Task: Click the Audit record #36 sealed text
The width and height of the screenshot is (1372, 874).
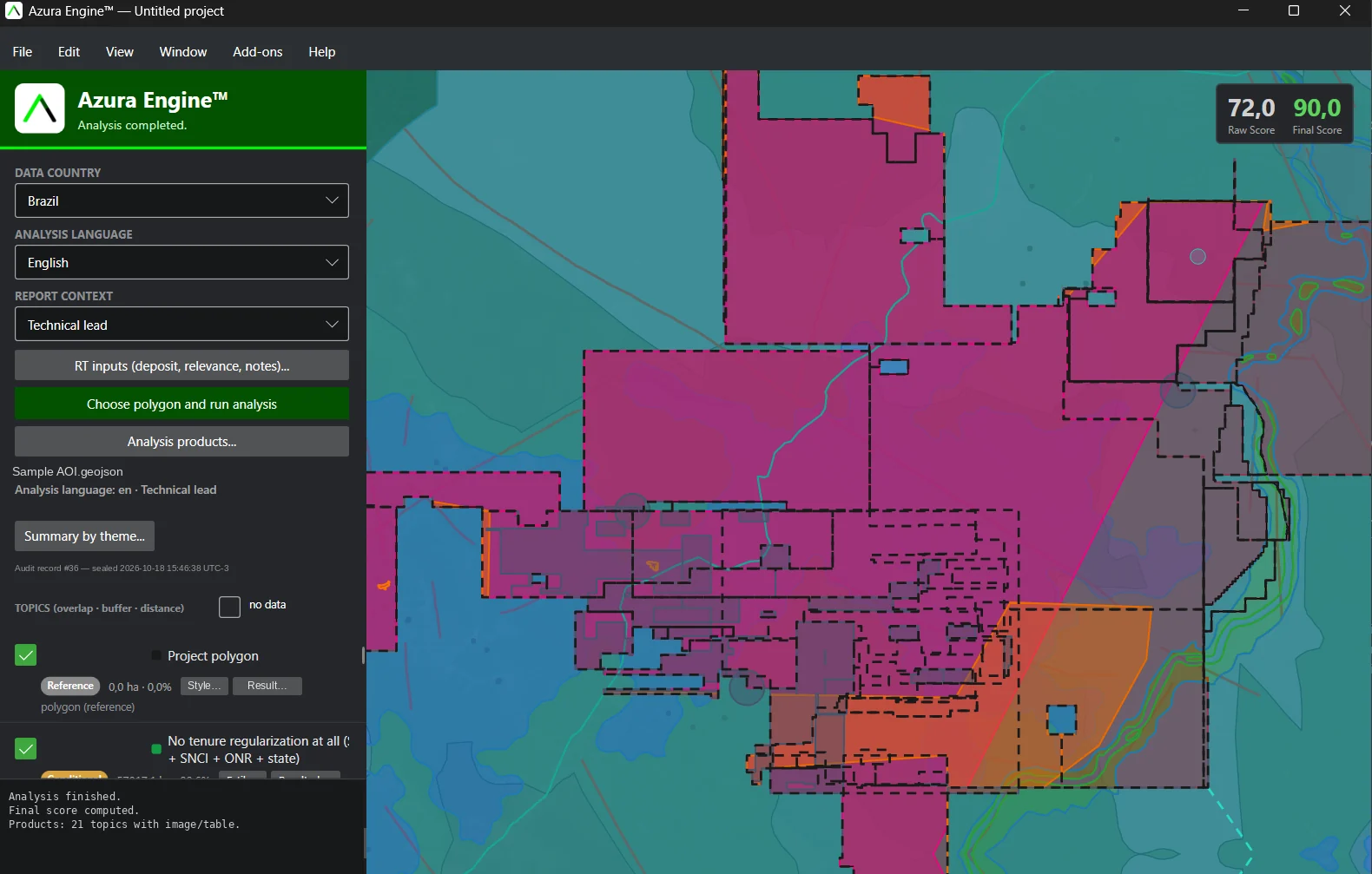Action: pyautogui.click(x=122, y=568)
